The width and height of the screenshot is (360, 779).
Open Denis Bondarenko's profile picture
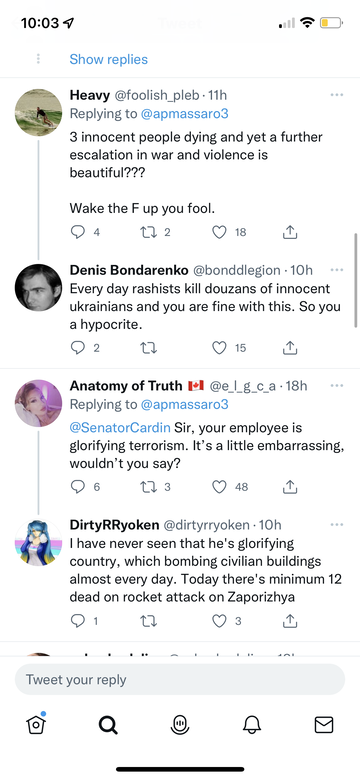tap(38, 287)
